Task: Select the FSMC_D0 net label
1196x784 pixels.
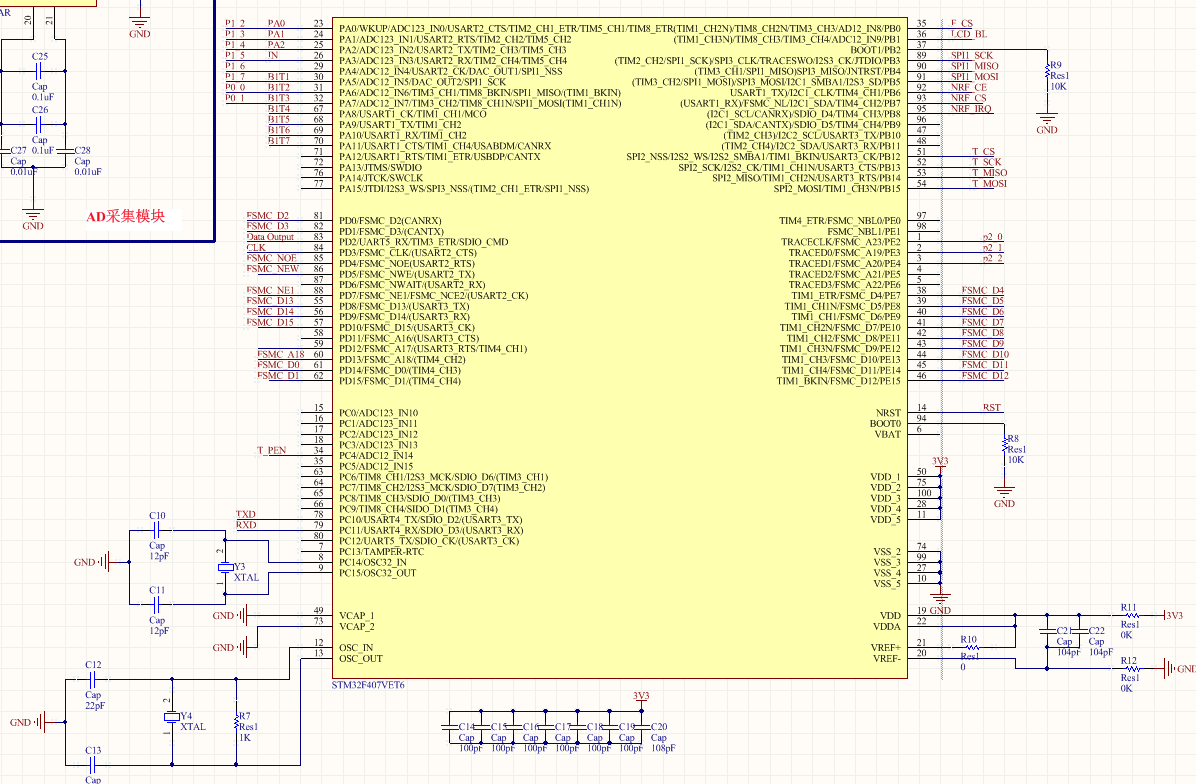Action: coord(278,365)
